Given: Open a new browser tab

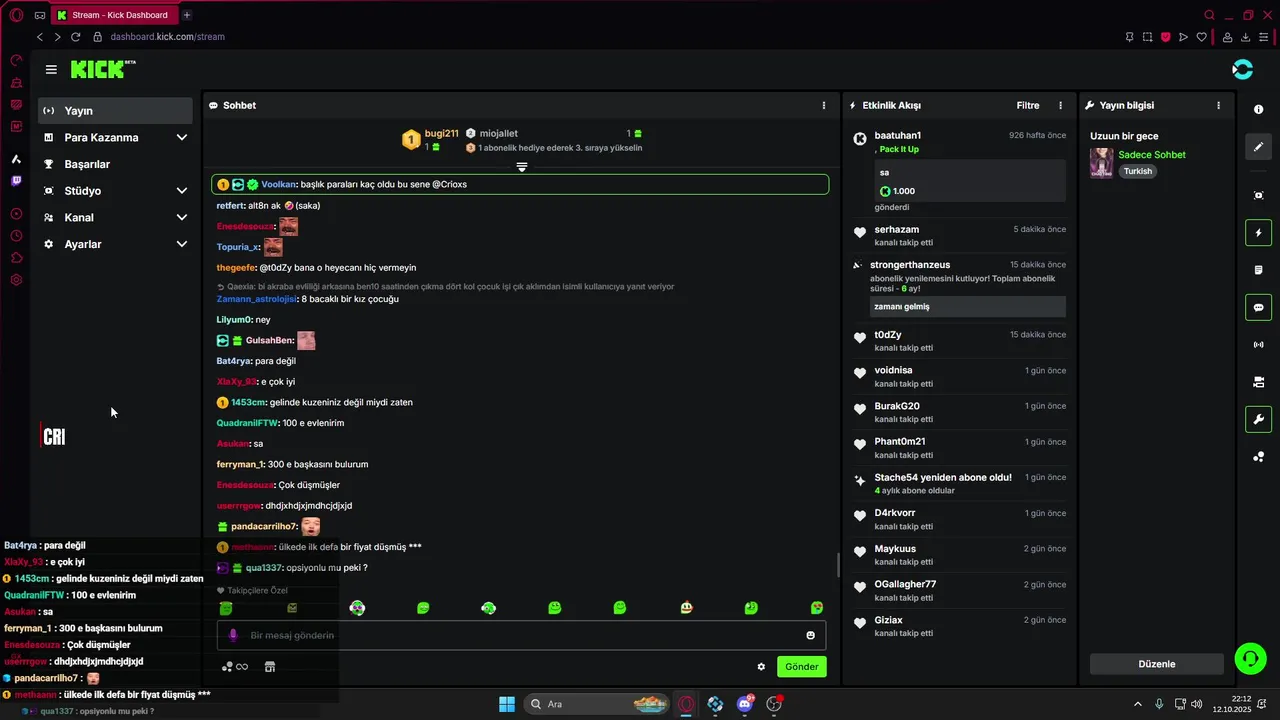Looking at the screenshot, I should click(x=187, y=15).
